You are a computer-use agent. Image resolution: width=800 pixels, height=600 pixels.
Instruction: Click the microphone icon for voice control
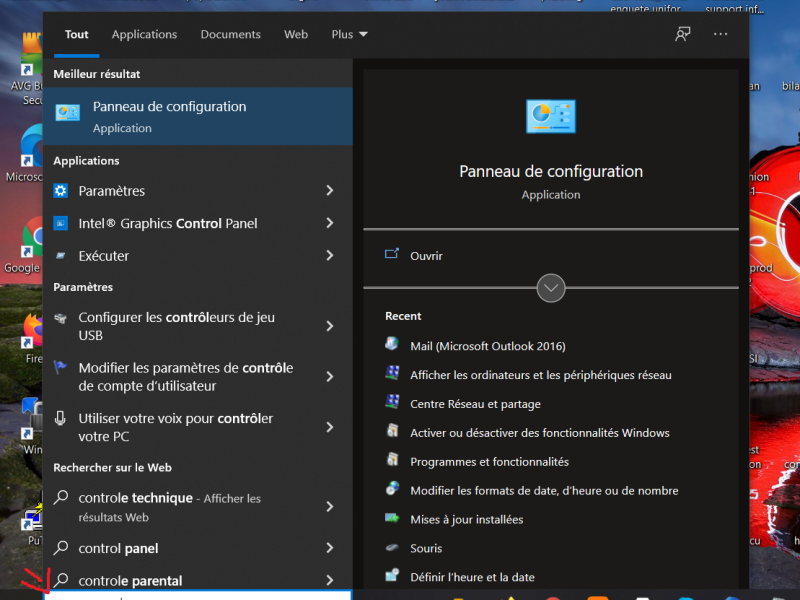click(x=60, y=418)
